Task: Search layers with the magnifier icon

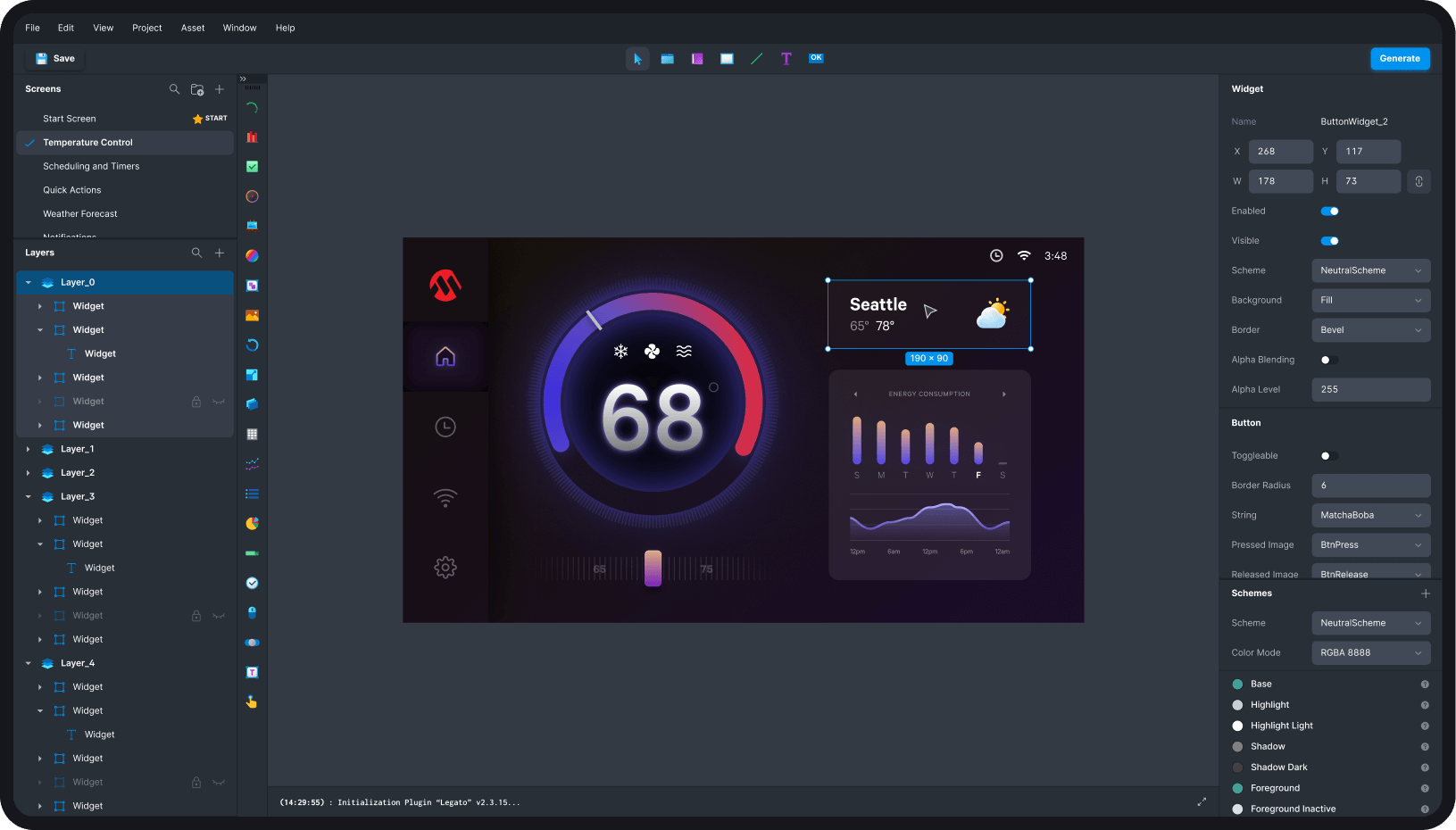Action: point(197,253)
